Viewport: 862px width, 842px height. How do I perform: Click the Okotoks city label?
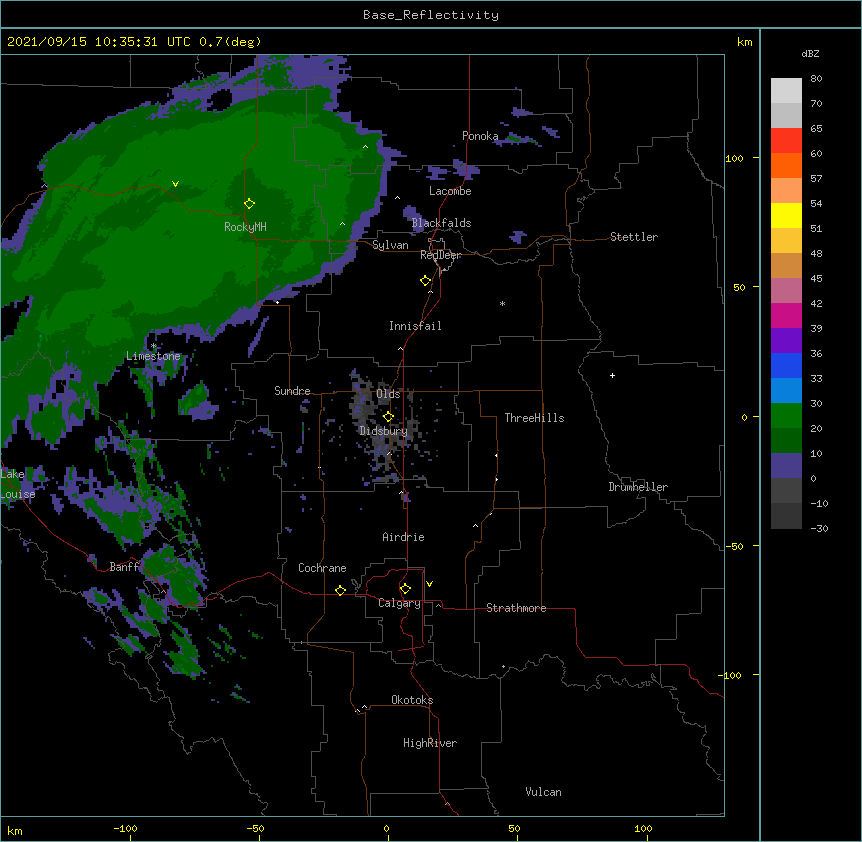pyautogui.click(x=412, y=700)
